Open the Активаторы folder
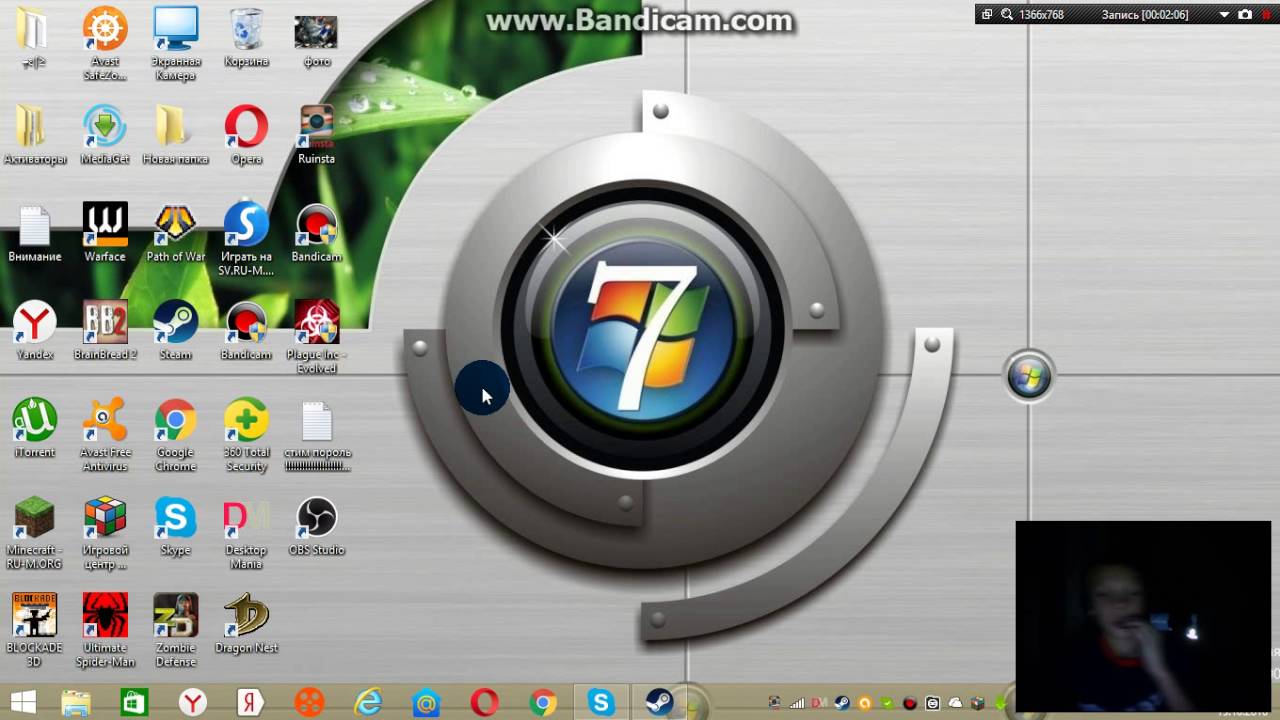 (35, 135)
